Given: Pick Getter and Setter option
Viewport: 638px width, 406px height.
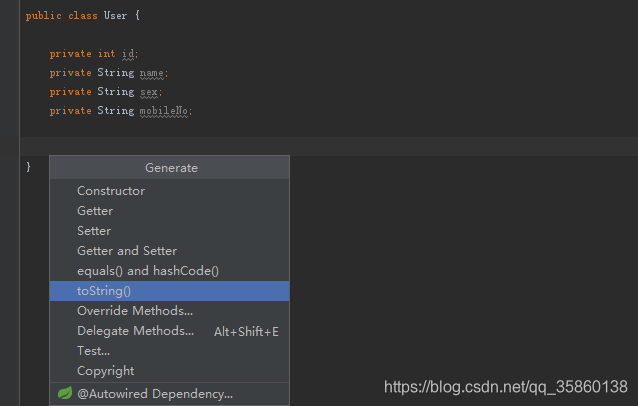Looking at the screenshot, I should tap(169, 251).
